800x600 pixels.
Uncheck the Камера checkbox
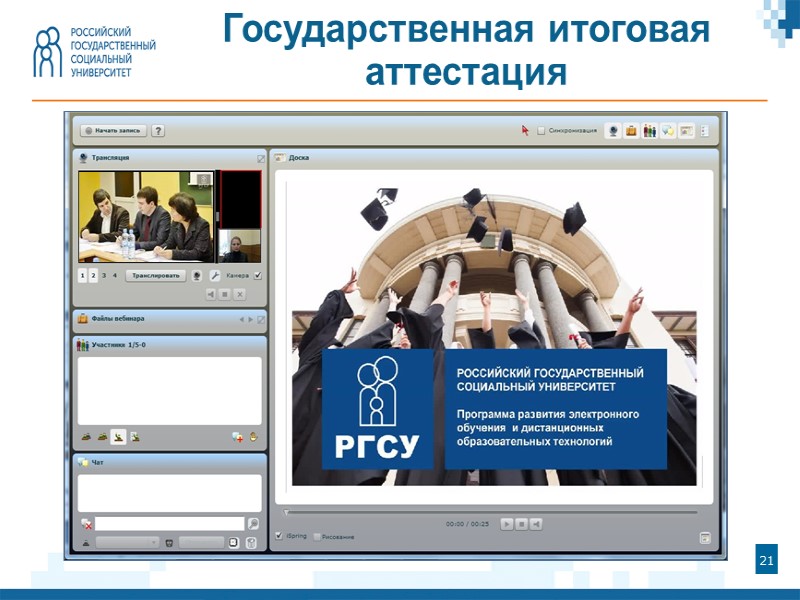(258, 276)
